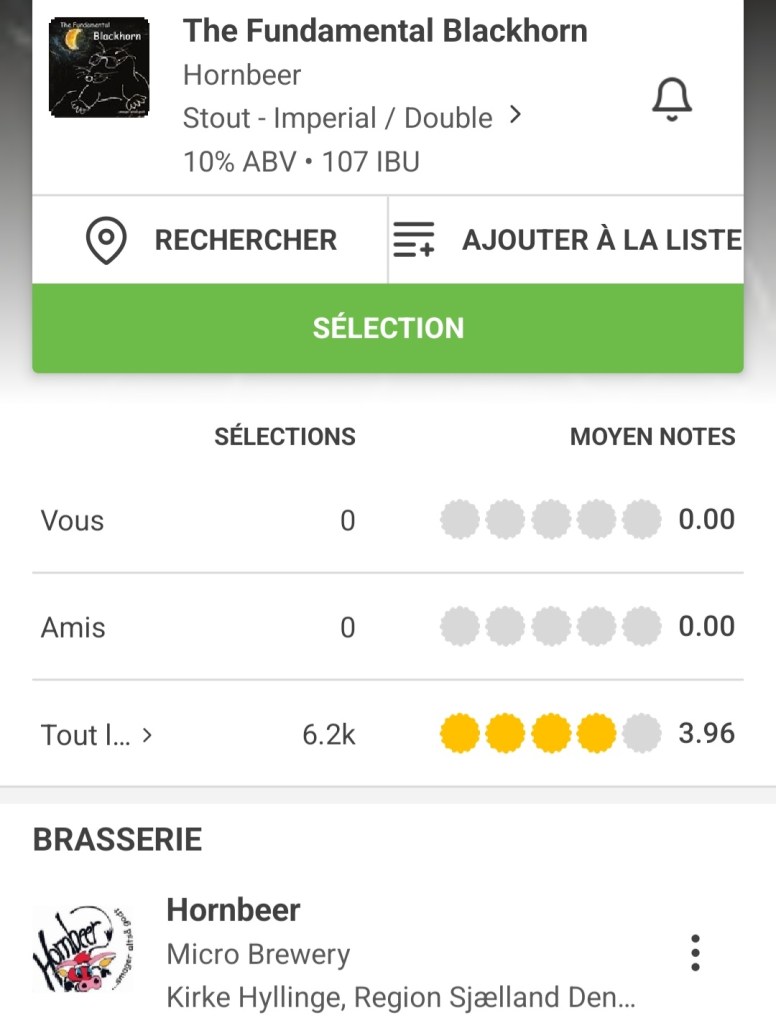Tap the add-to-list icon
The height and width of the screenshot is (1023, 776).
(x=414, y=240)
